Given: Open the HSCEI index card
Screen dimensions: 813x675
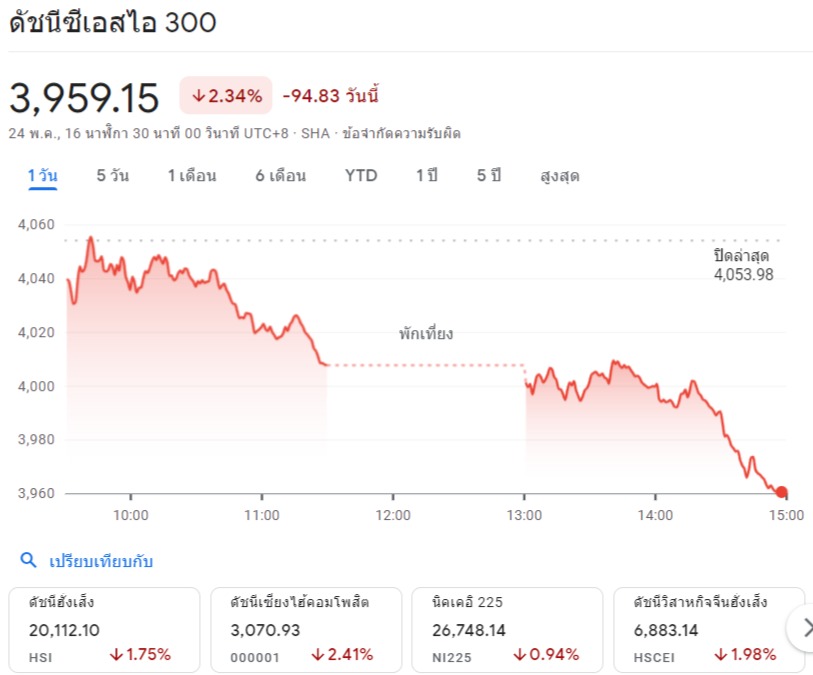Looking at the screenshot, I should [708, 629].
